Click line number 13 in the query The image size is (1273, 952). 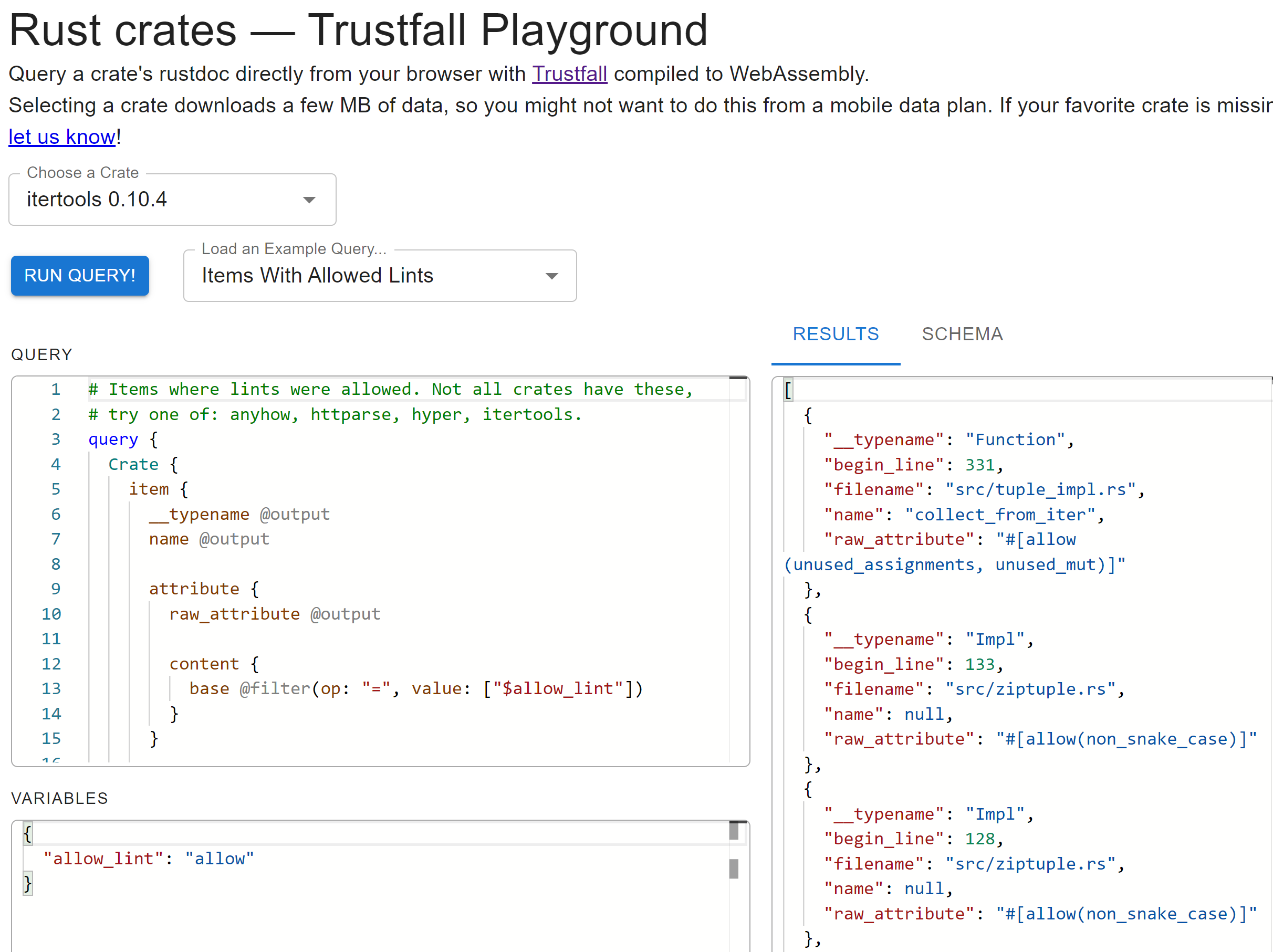pyautogui.click(x=51, y=688)
